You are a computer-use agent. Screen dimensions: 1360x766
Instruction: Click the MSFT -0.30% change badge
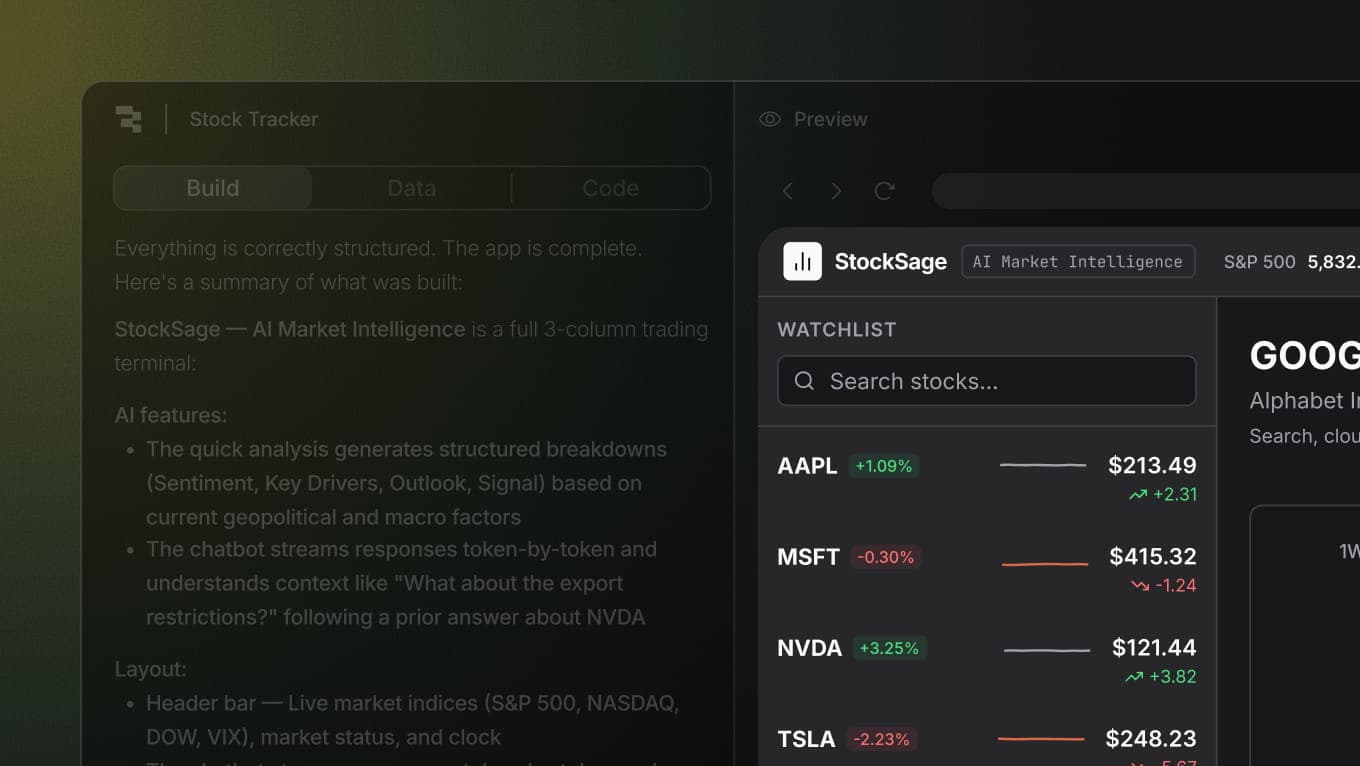point(886,557)
